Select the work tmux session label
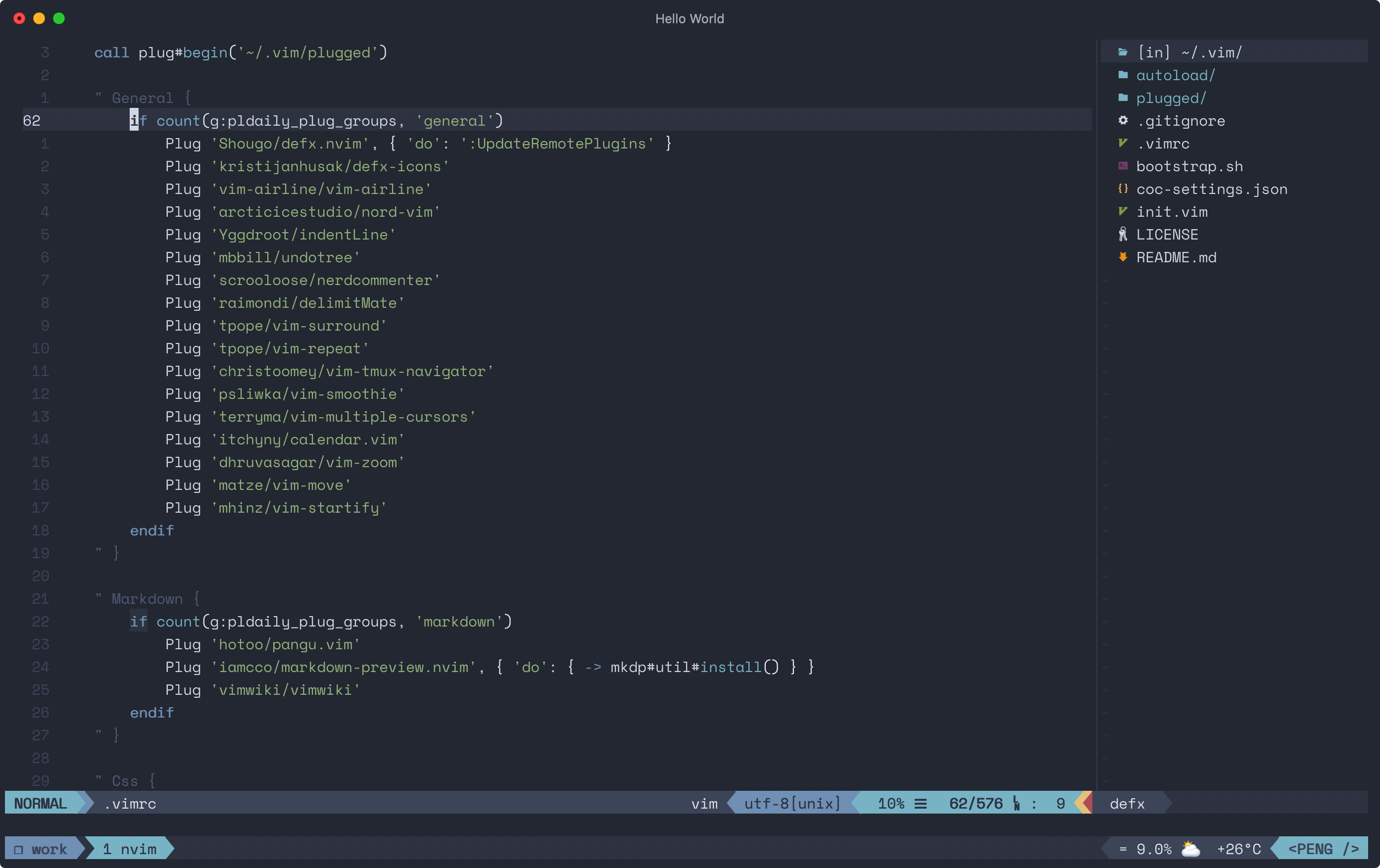The width and height of the screenshot is (1380, 868). pyautogui.click(x=49, y=849)
